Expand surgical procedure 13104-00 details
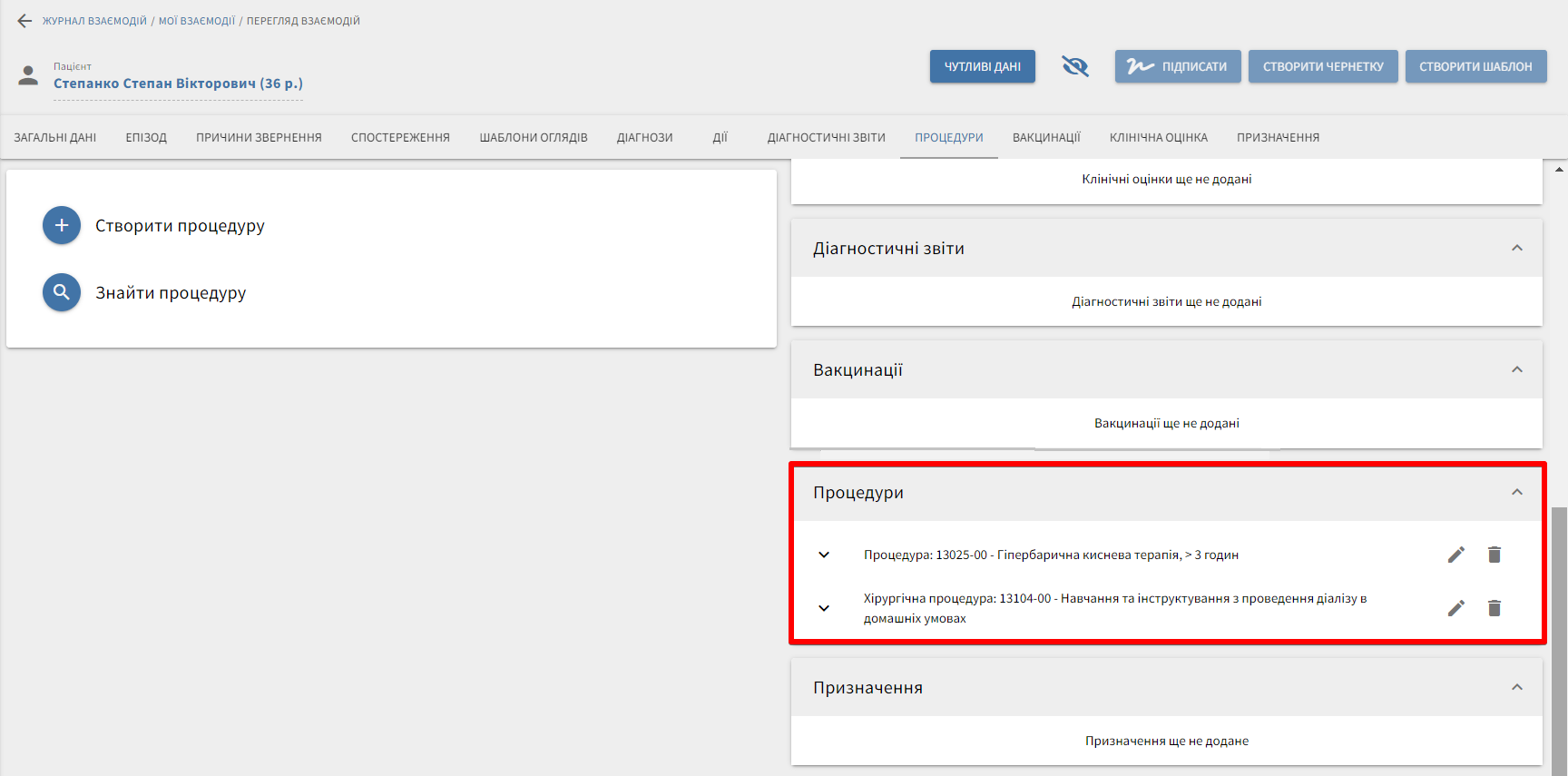Viewport: 1568px width, 776px height. 824,608
